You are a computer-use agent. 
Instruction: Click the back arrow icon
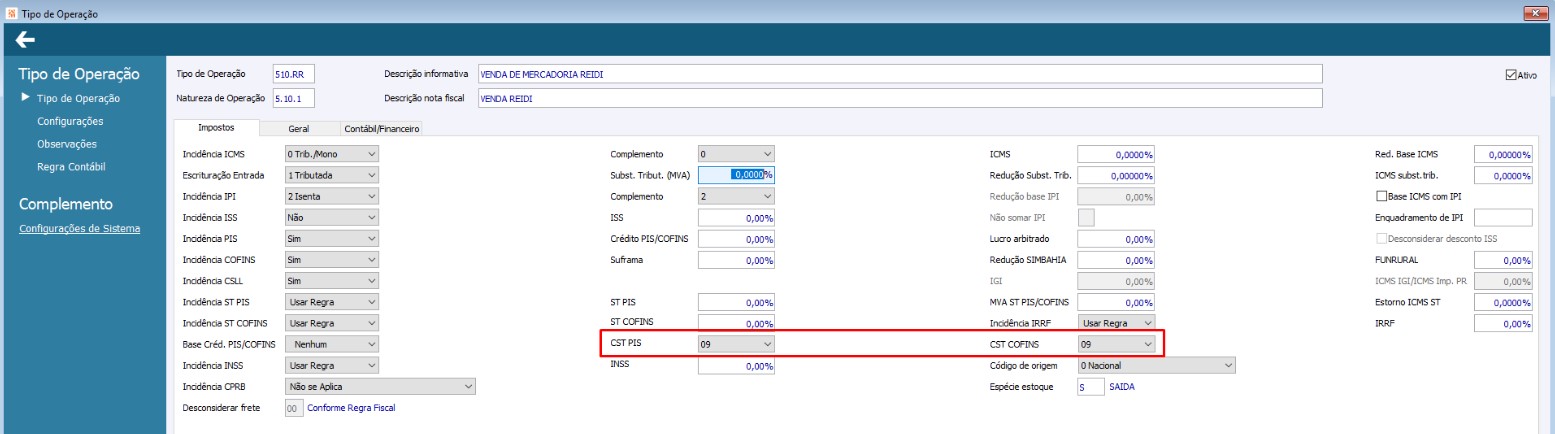coord(25,40)
